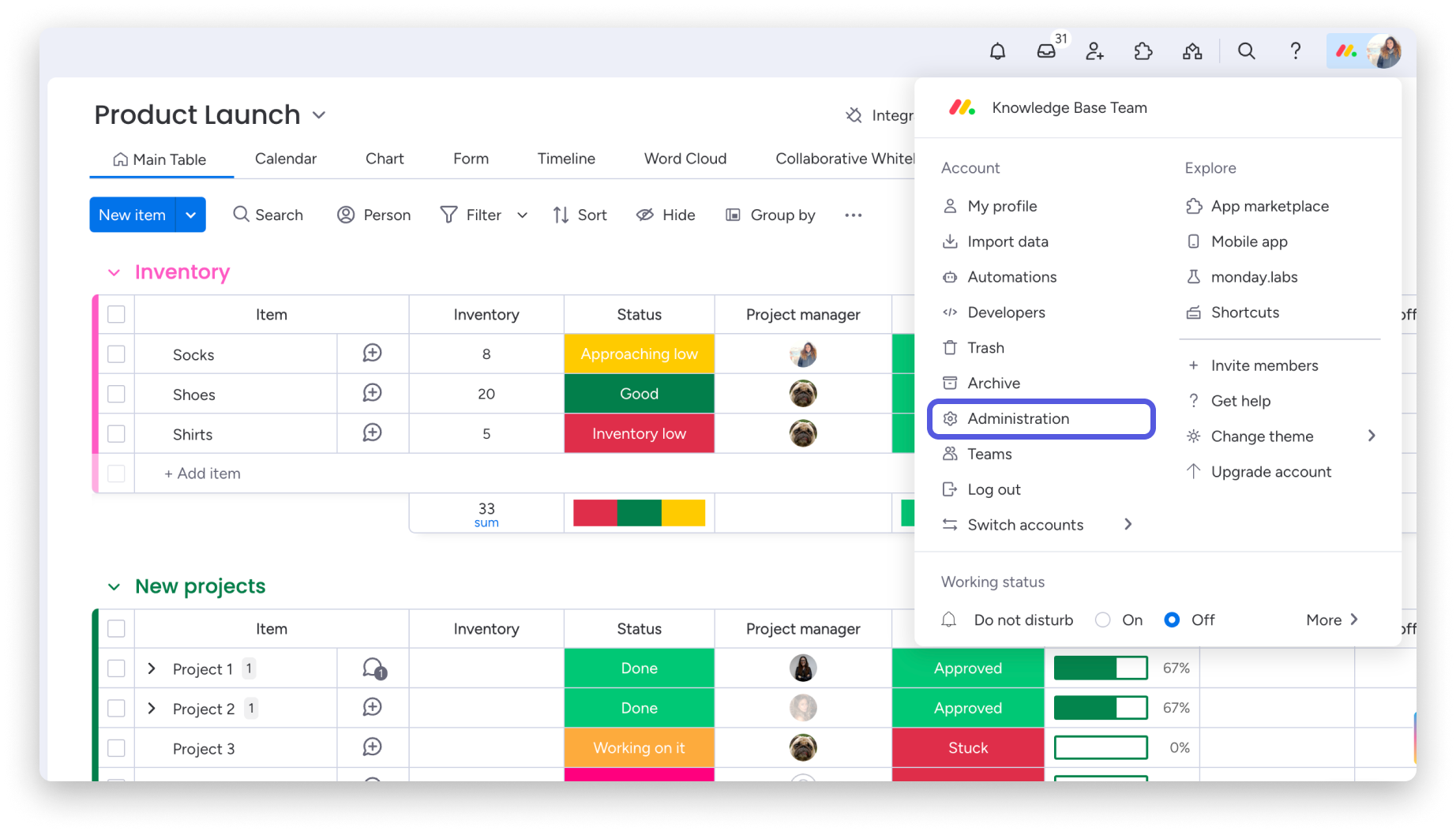Select all items in New projects checkbox
The width and height of the screenshot is (1456, 831).
[x=116, y=628]
